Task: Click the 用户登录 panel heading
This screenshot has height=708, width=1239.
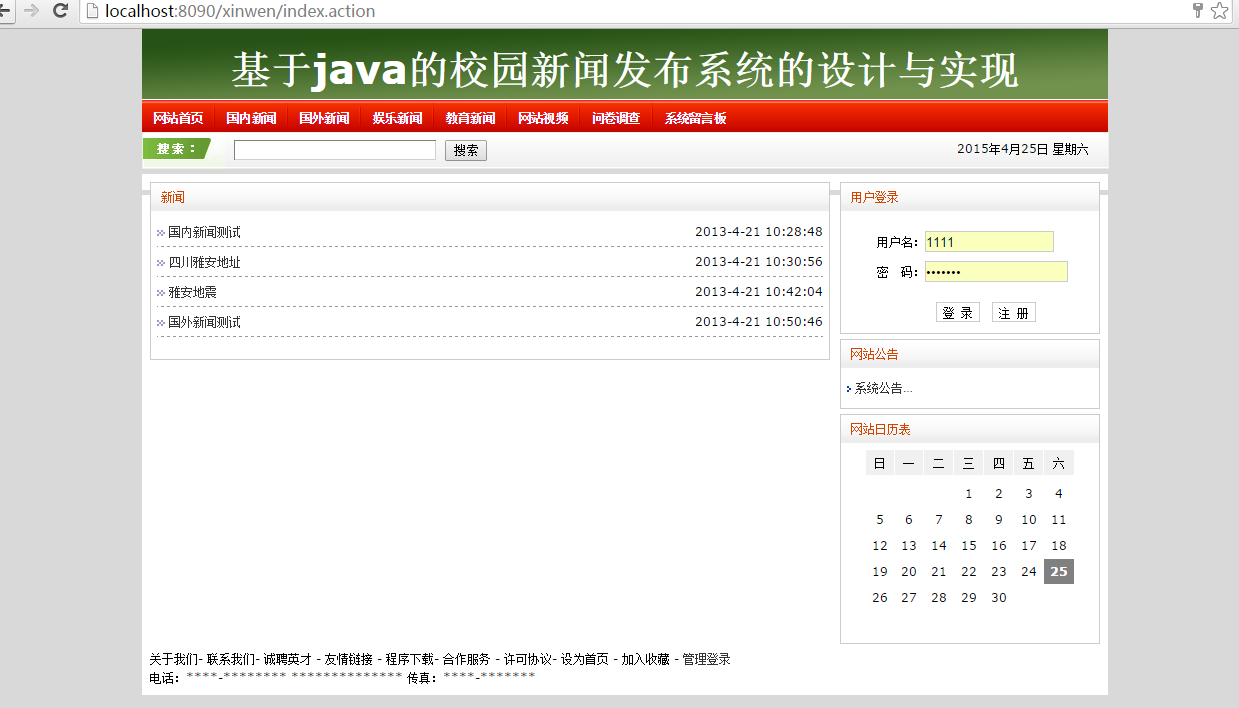Action: pos(875,198)
